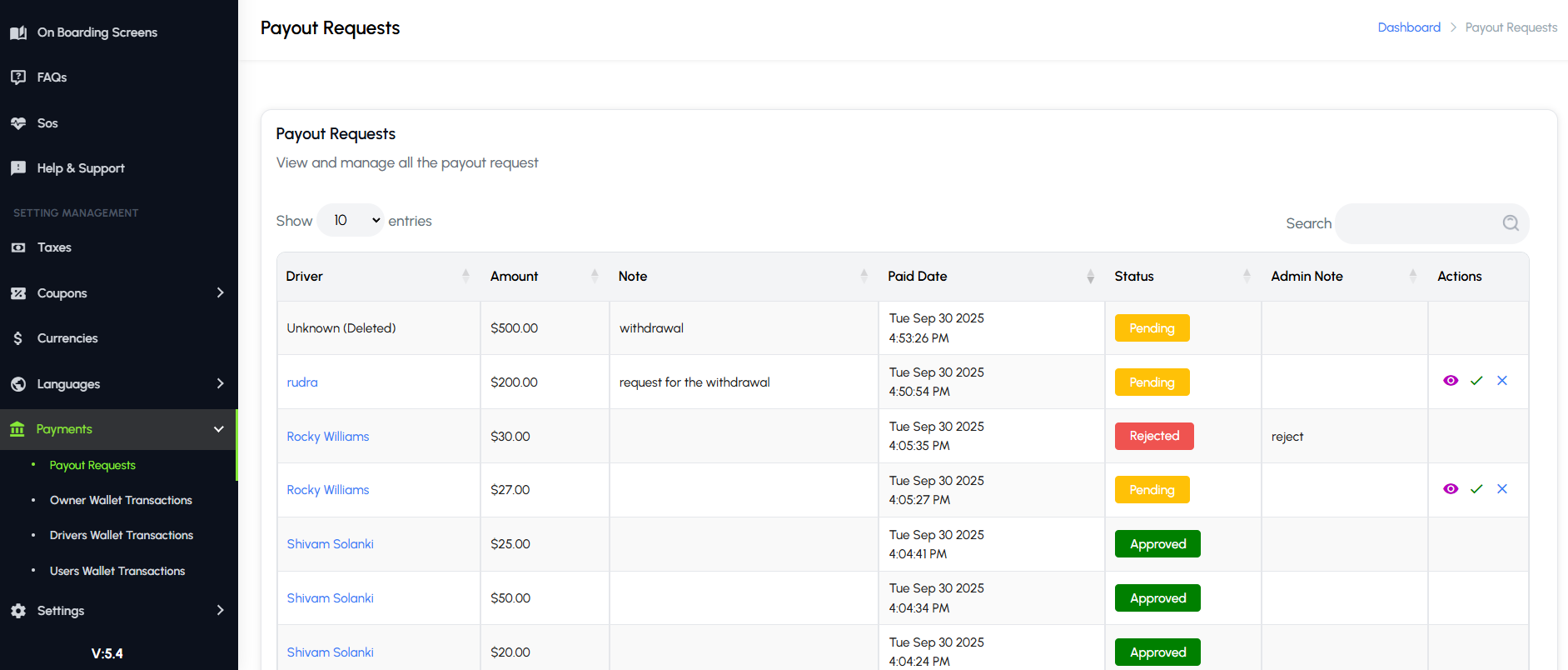This screenshot has width=1568, height=670.
Task: Open the entries-per-page dropdown
Action: click(x=351, y=221)
